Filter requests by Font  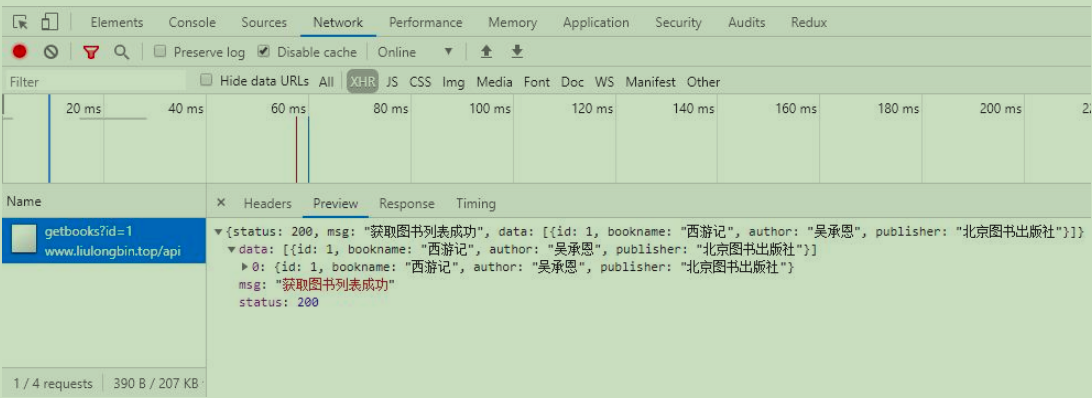[x=537, y=82]
